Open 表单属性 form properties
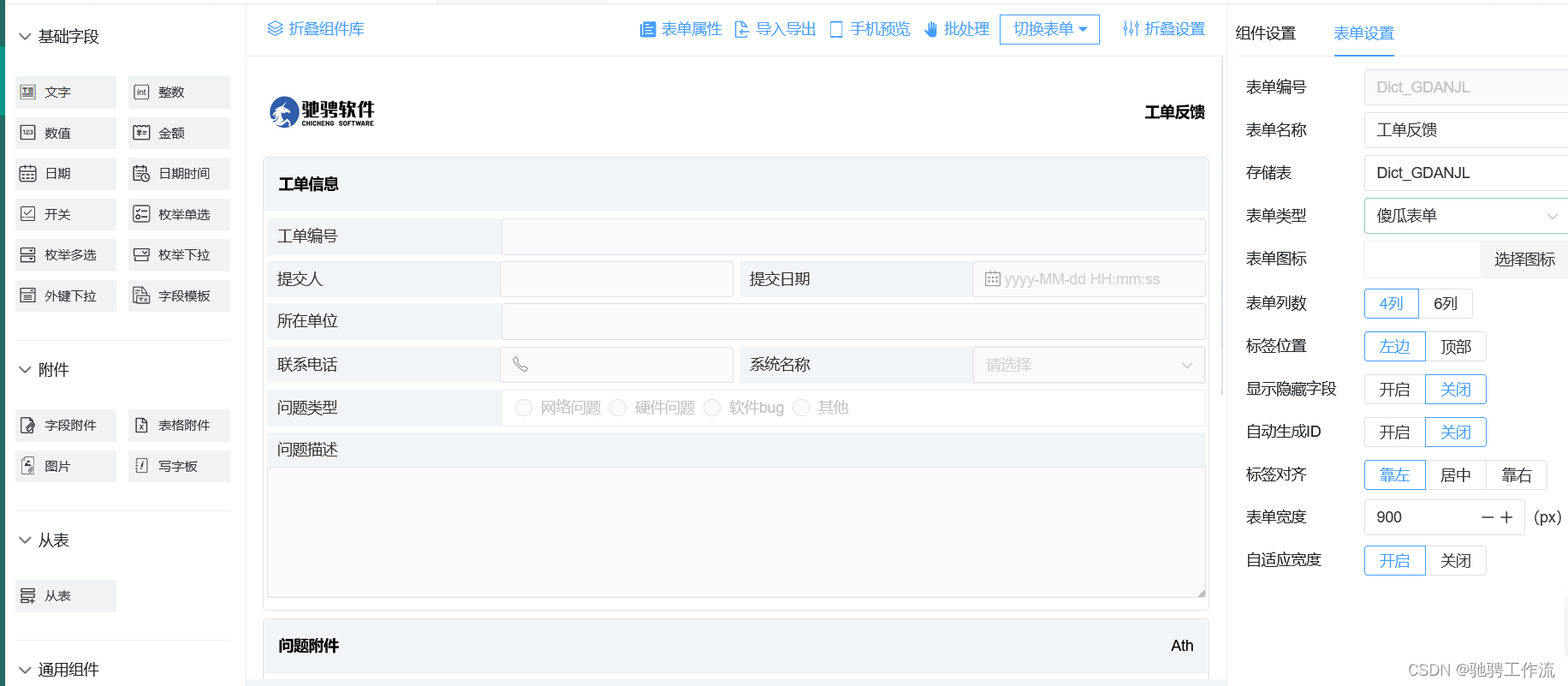The height and width of the screenshot is (686, 1568). pyautogui.click(x=681, y=29)
